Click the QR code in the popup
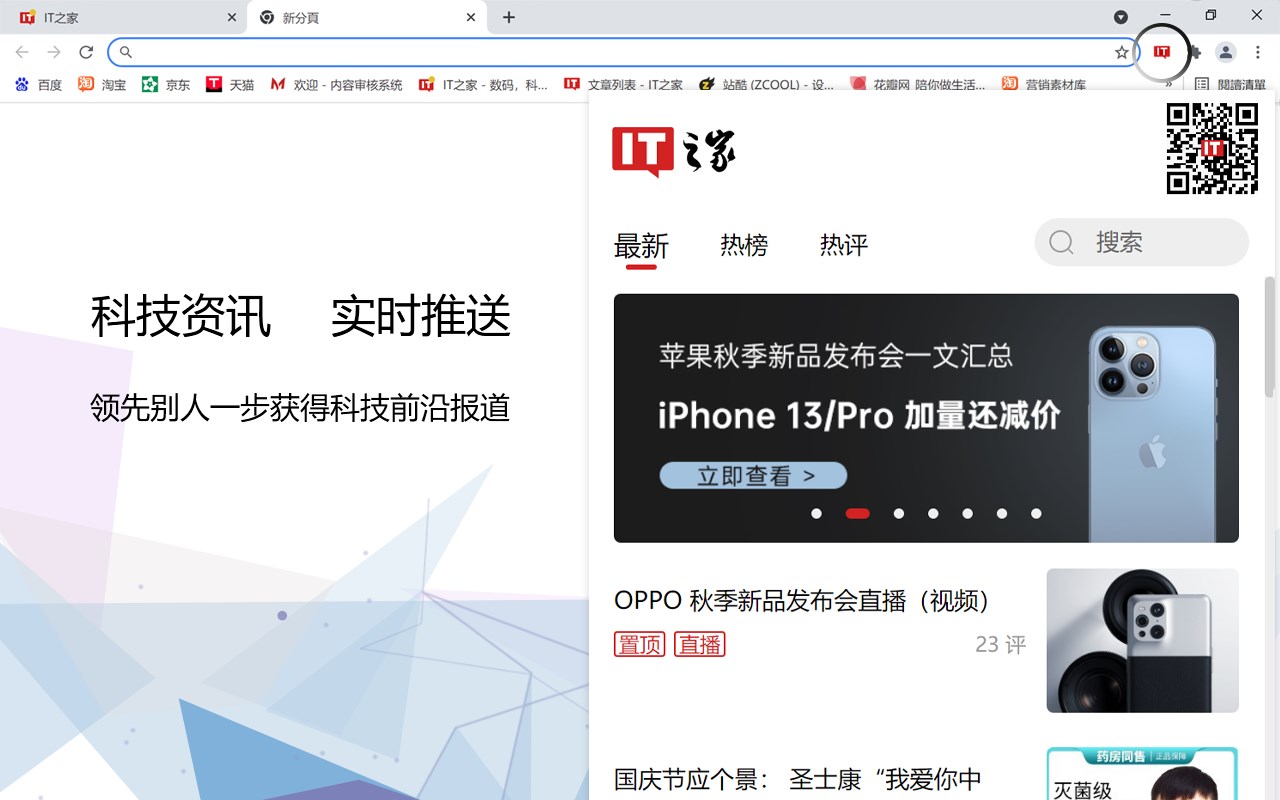Image resolution: width=1280 pixels, height=800 pixels. pos(1212,148)
